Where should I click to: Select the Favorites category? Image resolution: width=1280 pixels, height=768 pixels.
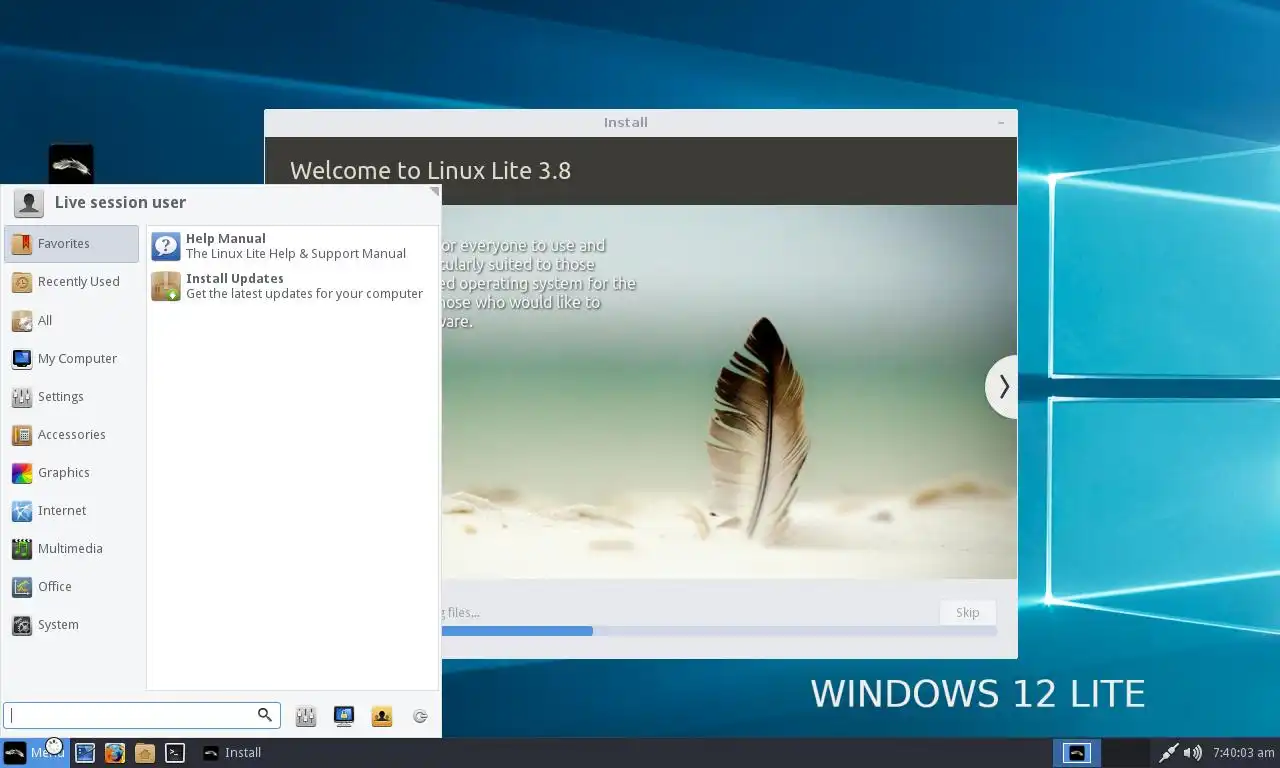pos(72,244)
